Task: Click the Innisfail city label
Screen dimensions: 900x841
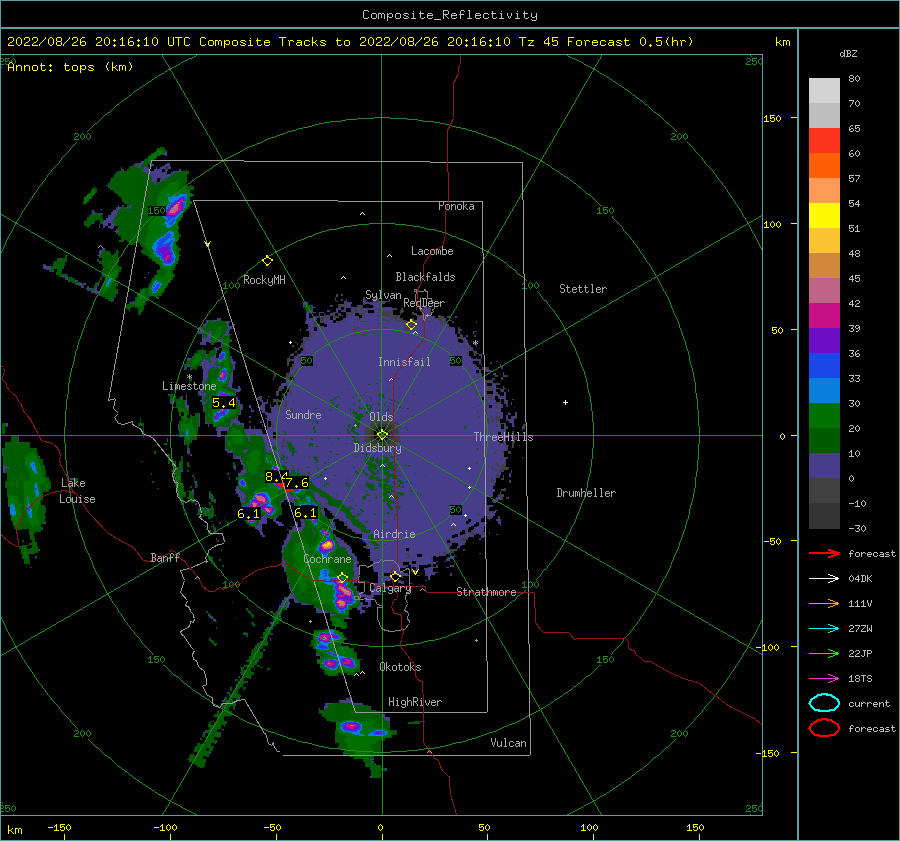Action: point(404,362)
